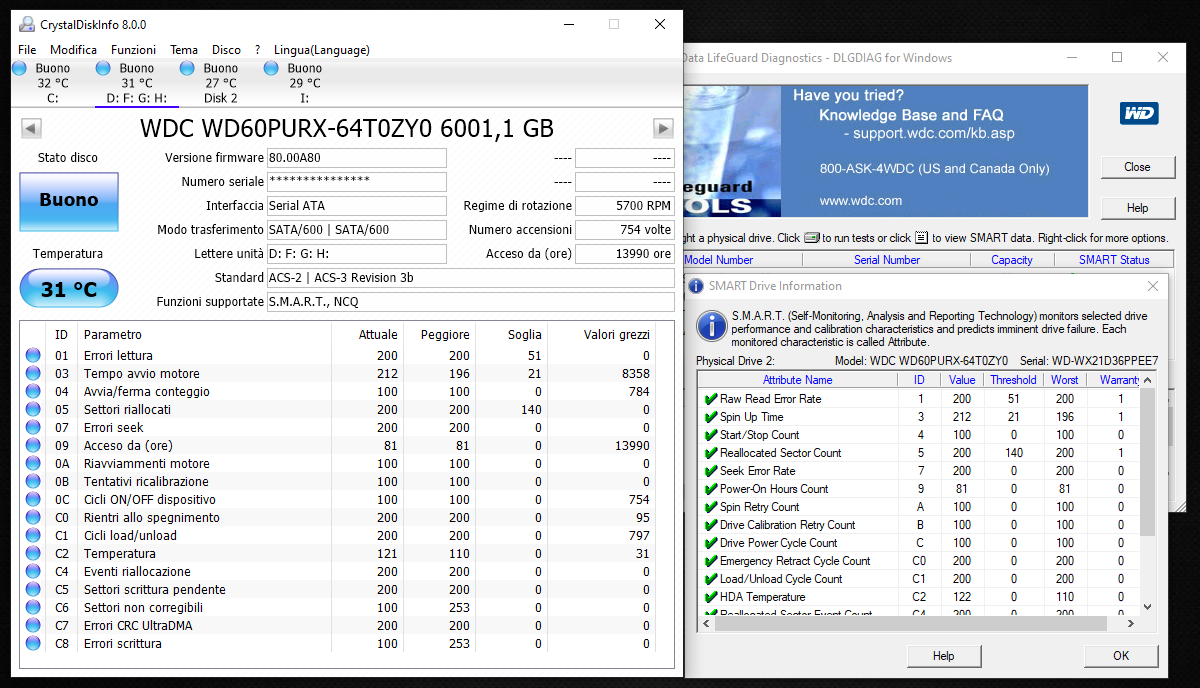Click the status orb for Errori lettura

(x=33, y=355)
